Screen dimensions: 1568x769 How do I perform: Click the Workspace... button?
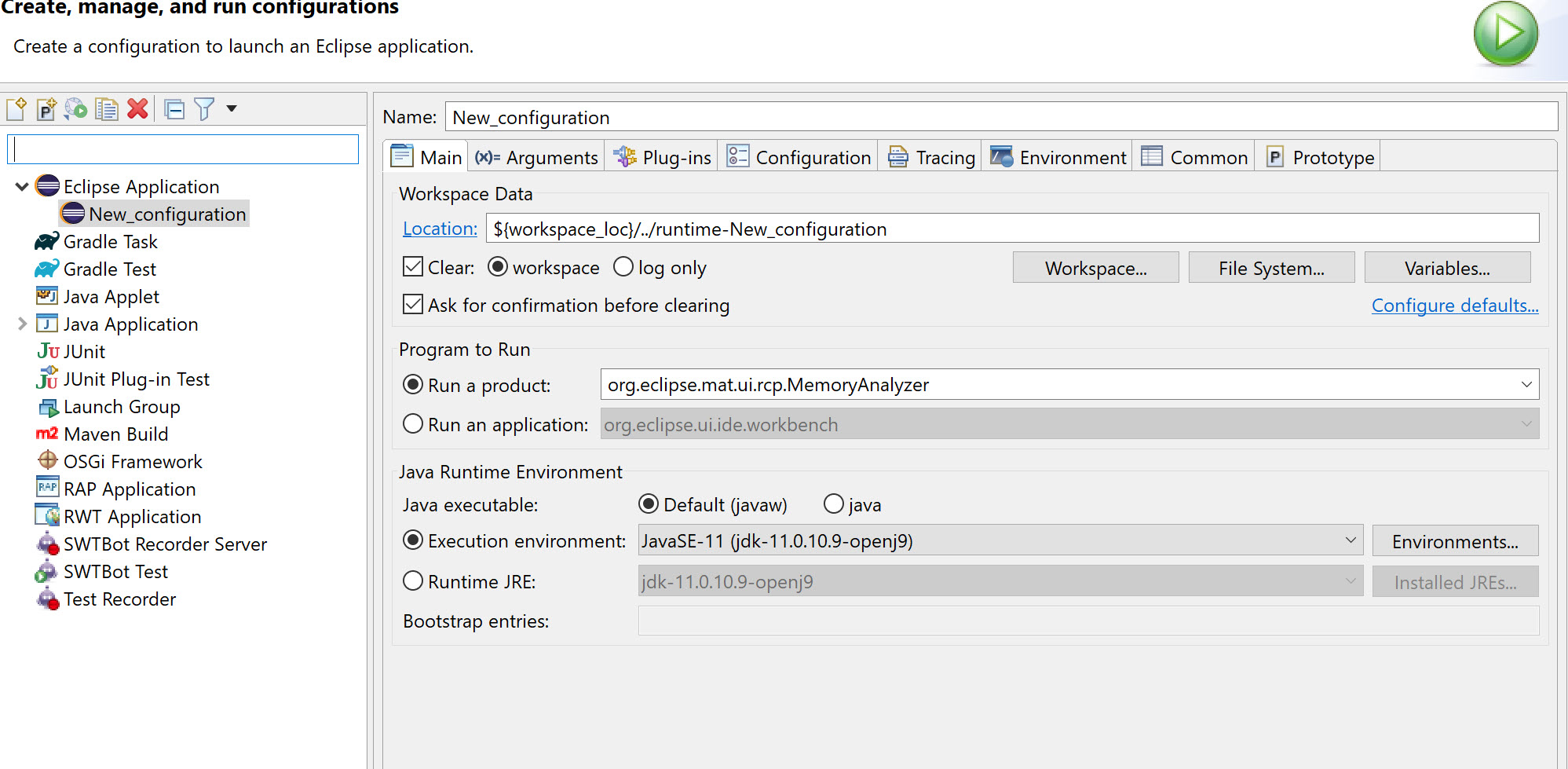[x=1096, y=268]
